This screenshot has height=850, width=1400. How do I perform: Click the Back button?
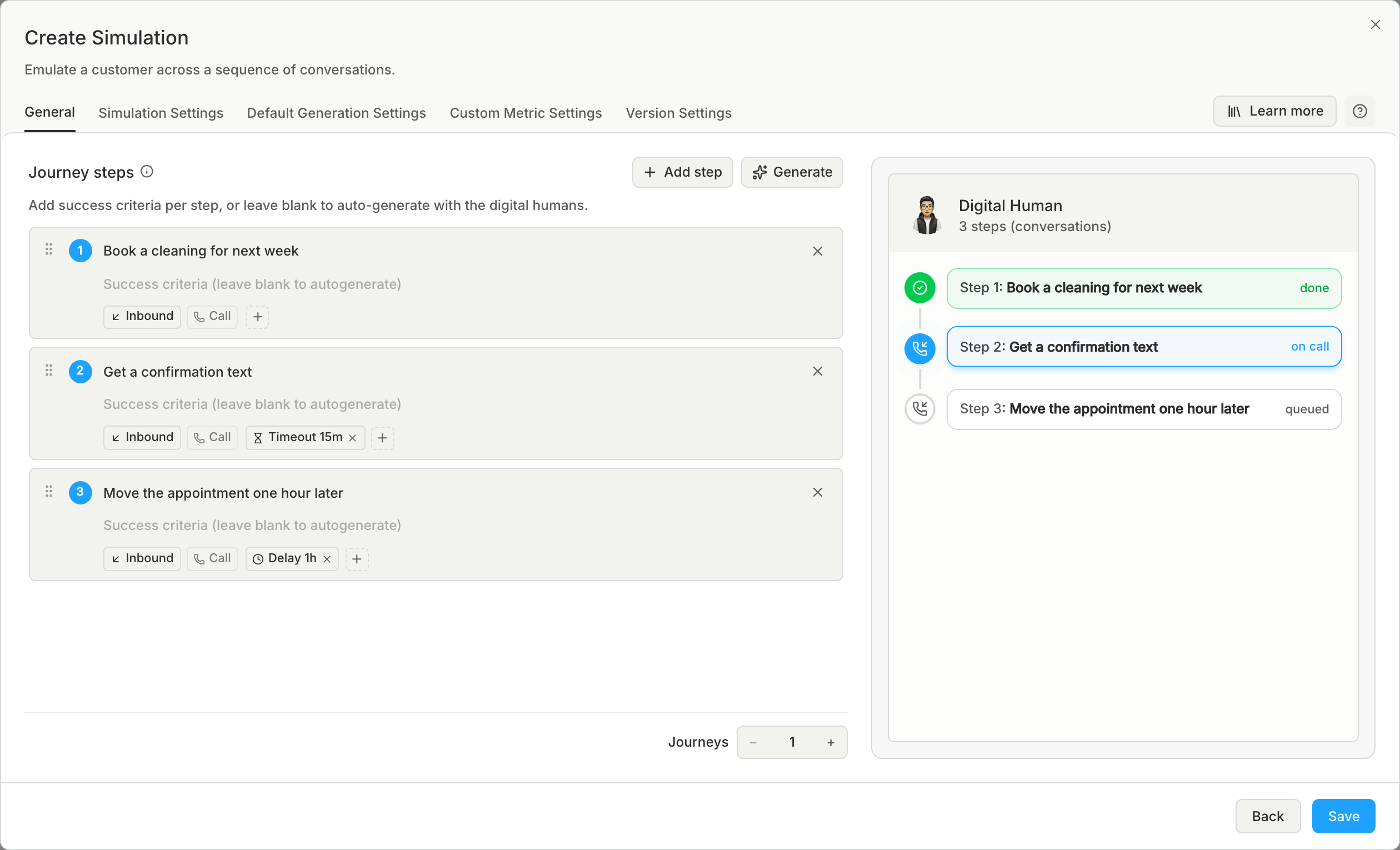point(1268,816)
